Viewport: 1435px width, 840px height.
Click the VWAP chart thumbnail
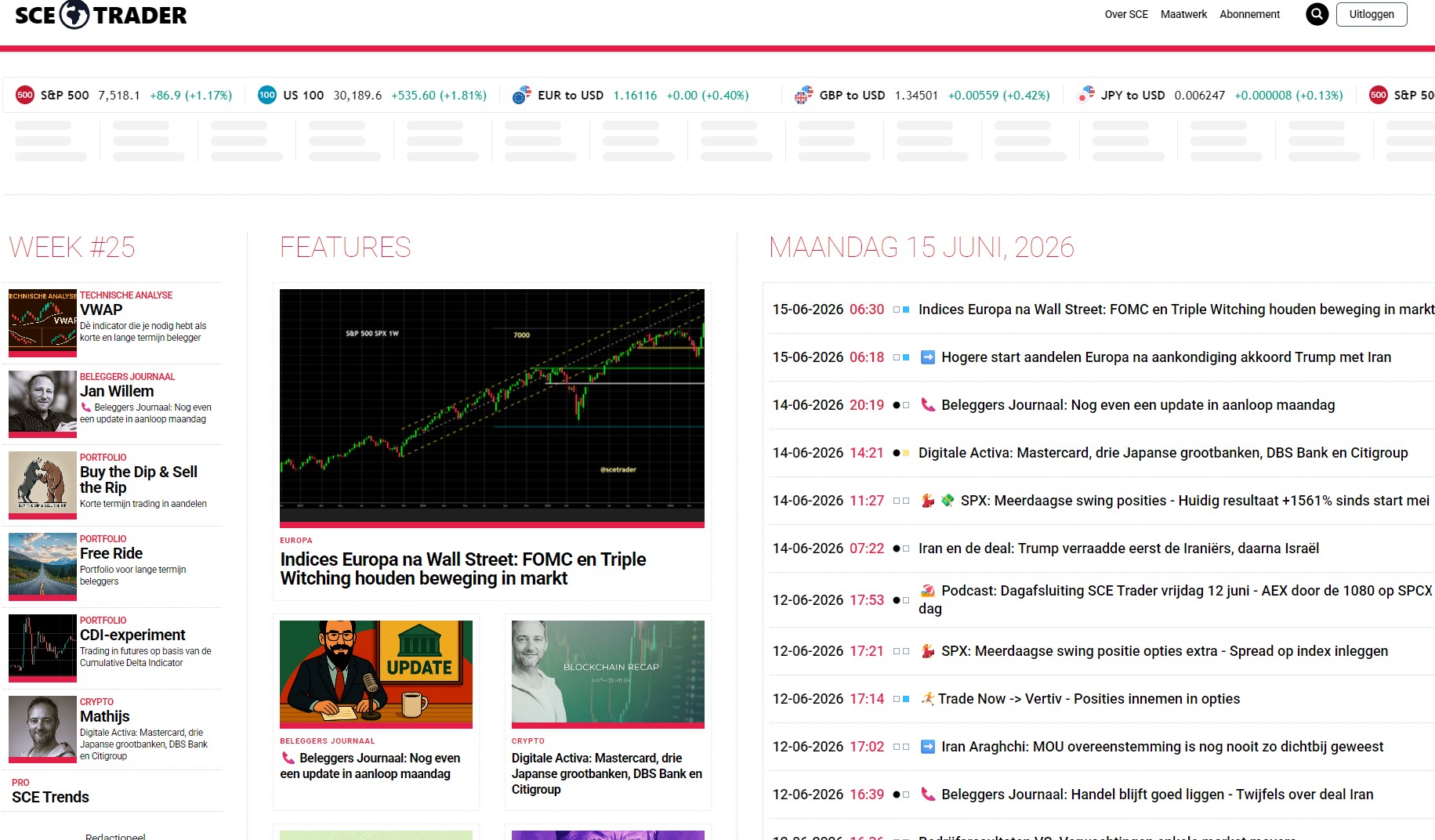[x=42, y=323]
